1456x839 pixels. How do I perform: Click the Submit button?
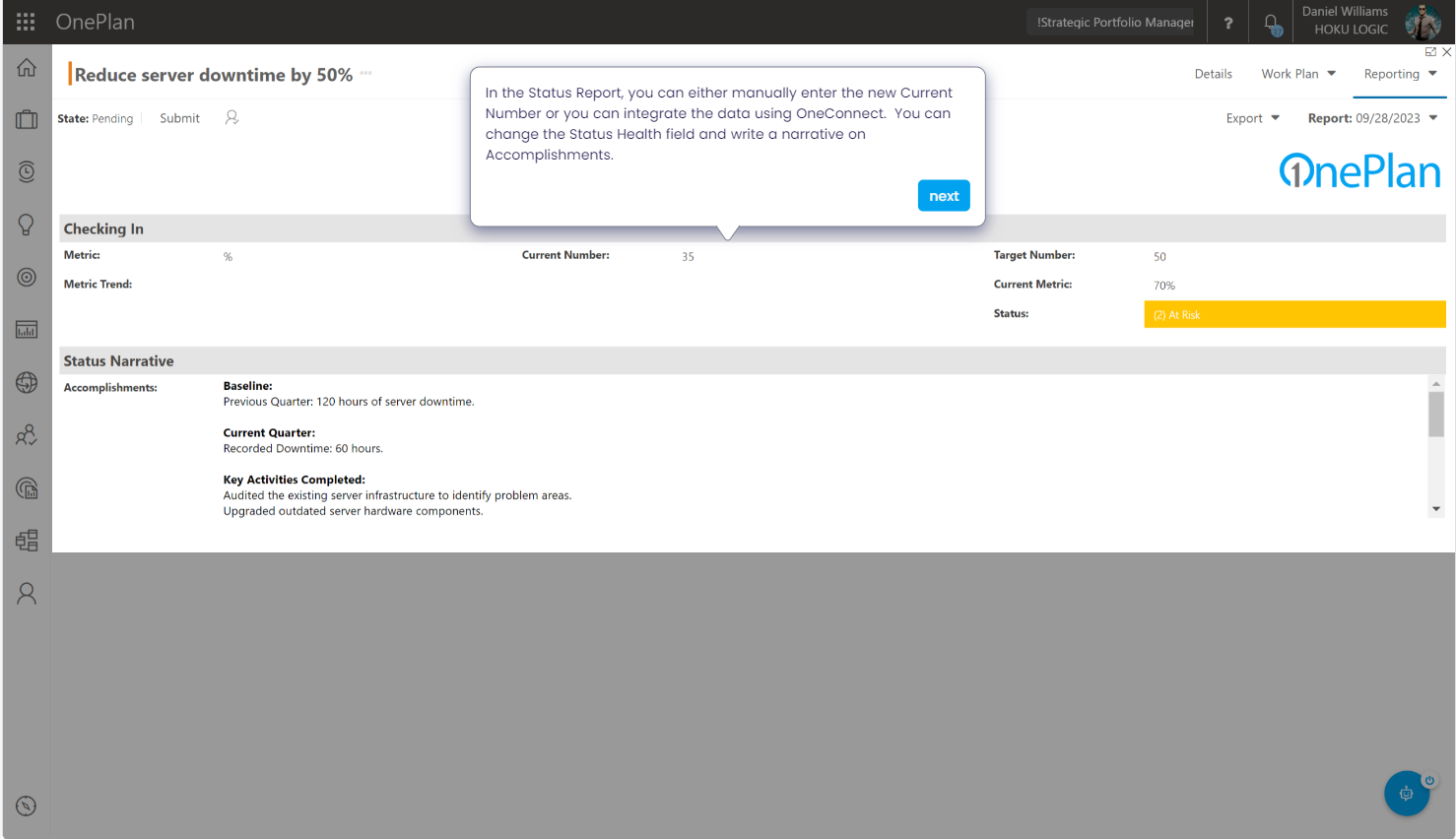(x=179, y=118)
